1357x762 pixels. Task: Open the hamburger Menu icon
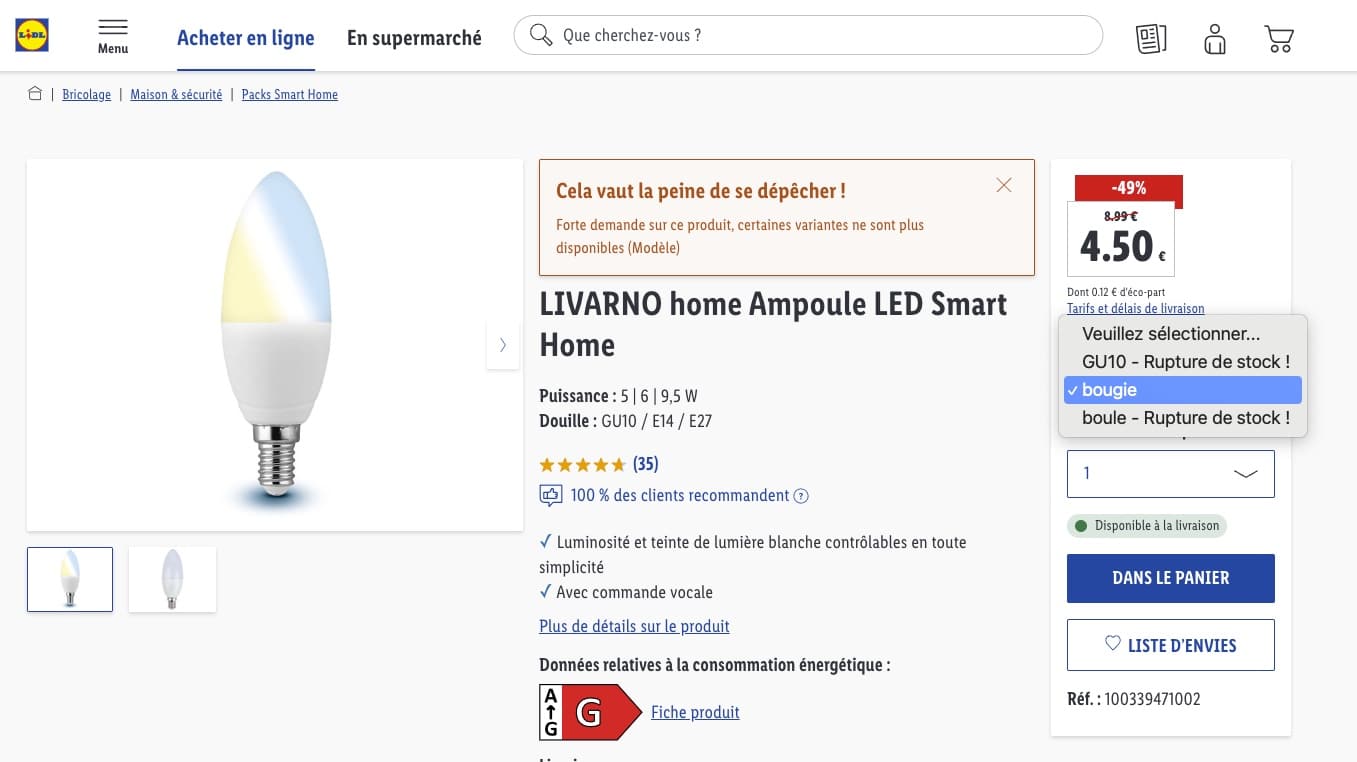point(113,36)
